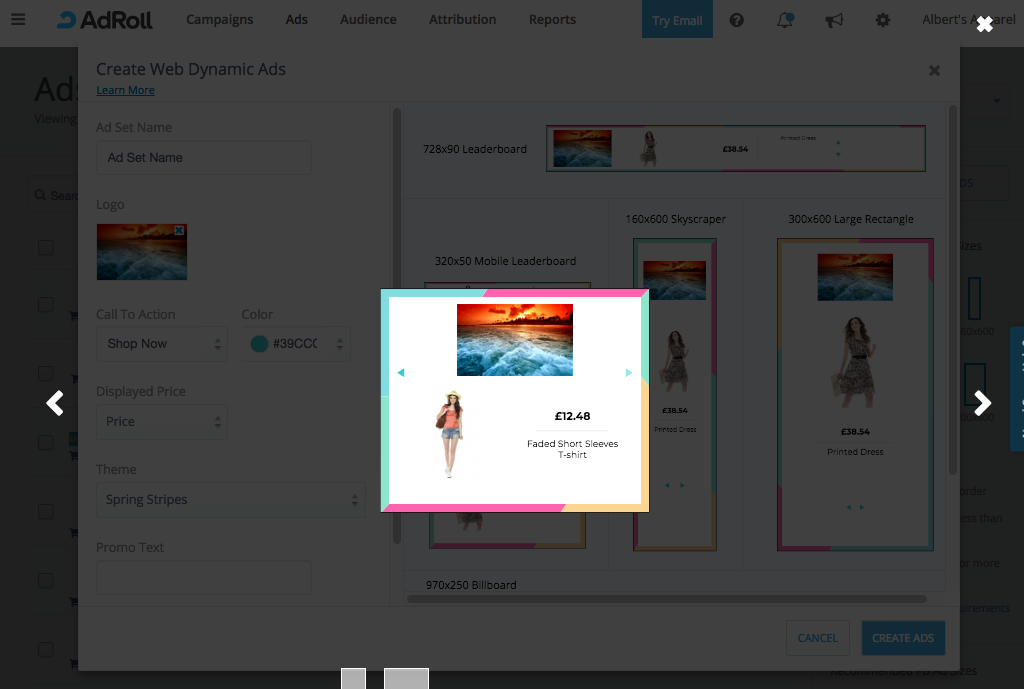Open the settings gear icon

pos(882,20)
